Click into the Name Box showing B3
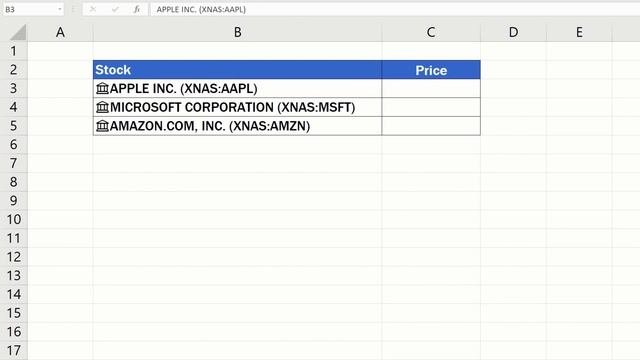Image resolution: width=640 pixels, height=360 pixels. (29, 9)
